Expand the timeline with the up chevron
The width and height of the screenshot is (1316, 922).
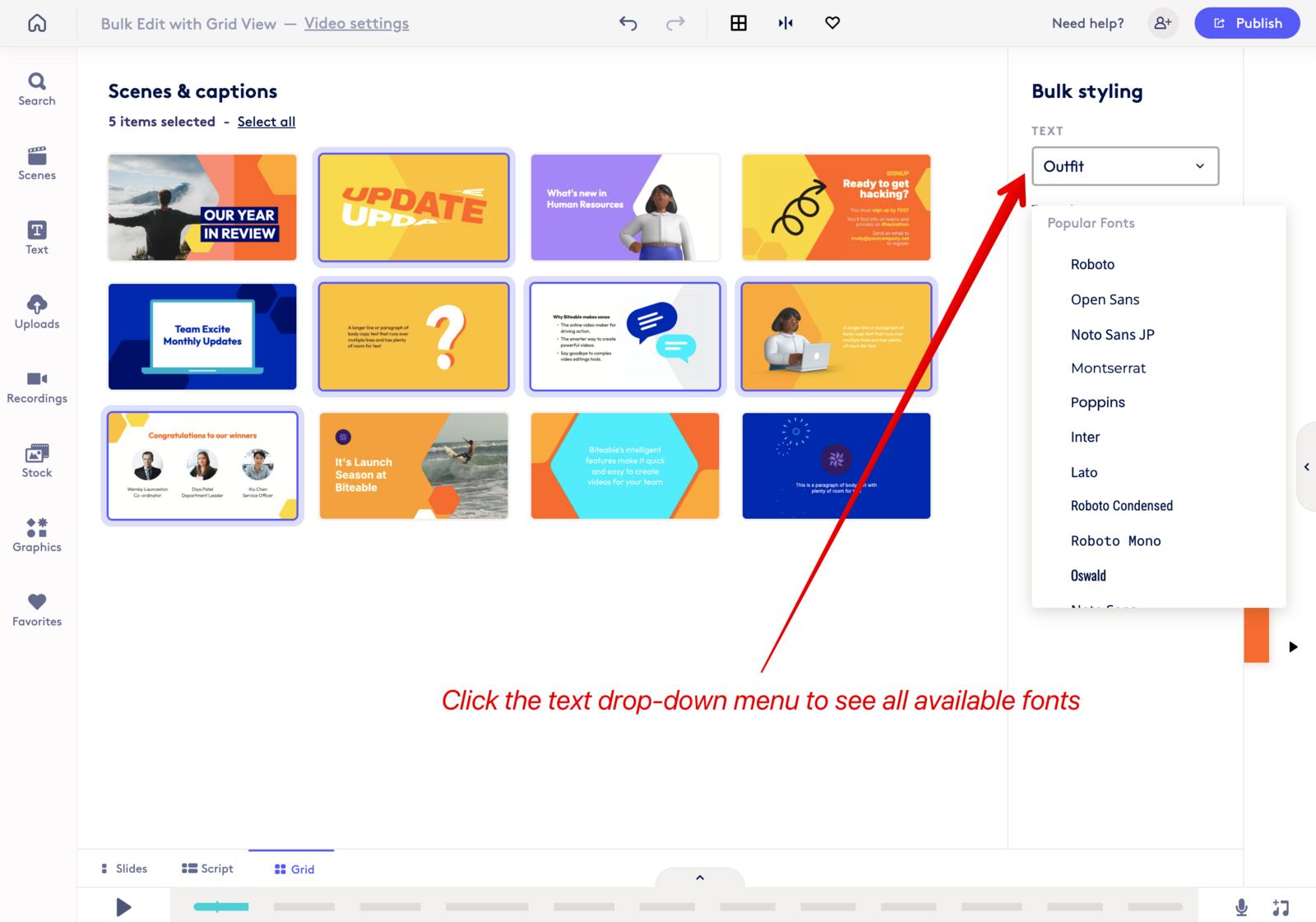point(700,878)
